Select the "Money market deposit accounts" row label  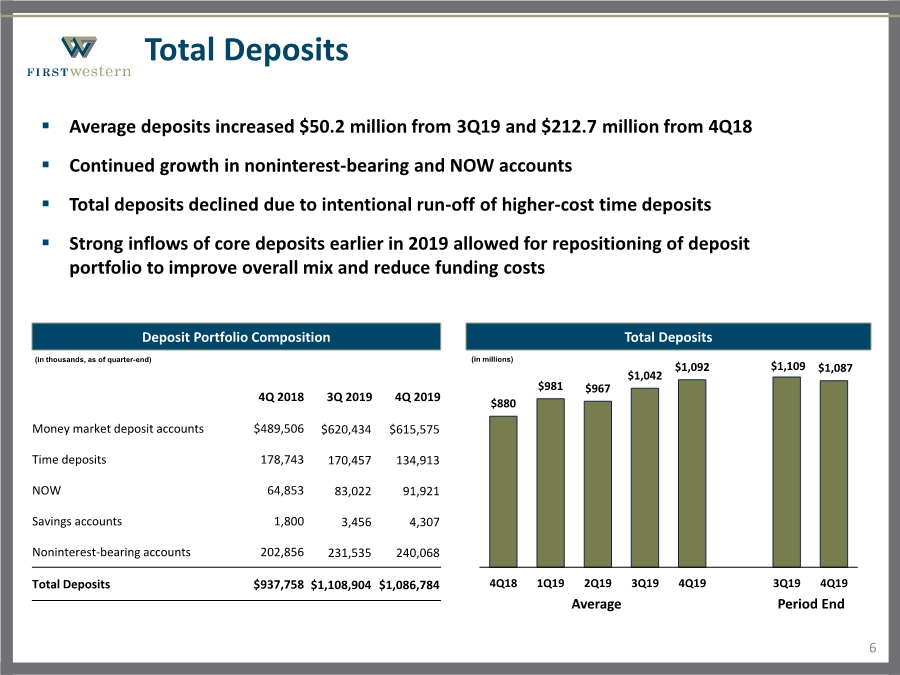tap(118, 429)
